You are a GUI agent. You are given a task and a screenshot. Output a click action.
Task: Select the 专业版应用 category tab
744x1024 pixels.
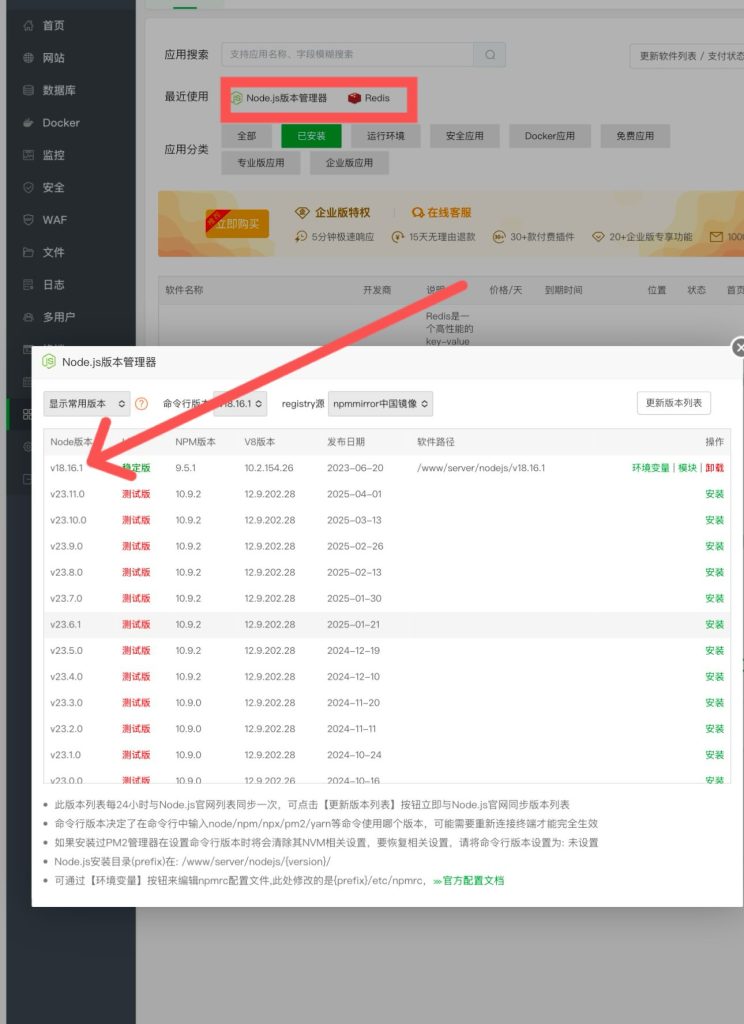point(261,163)
